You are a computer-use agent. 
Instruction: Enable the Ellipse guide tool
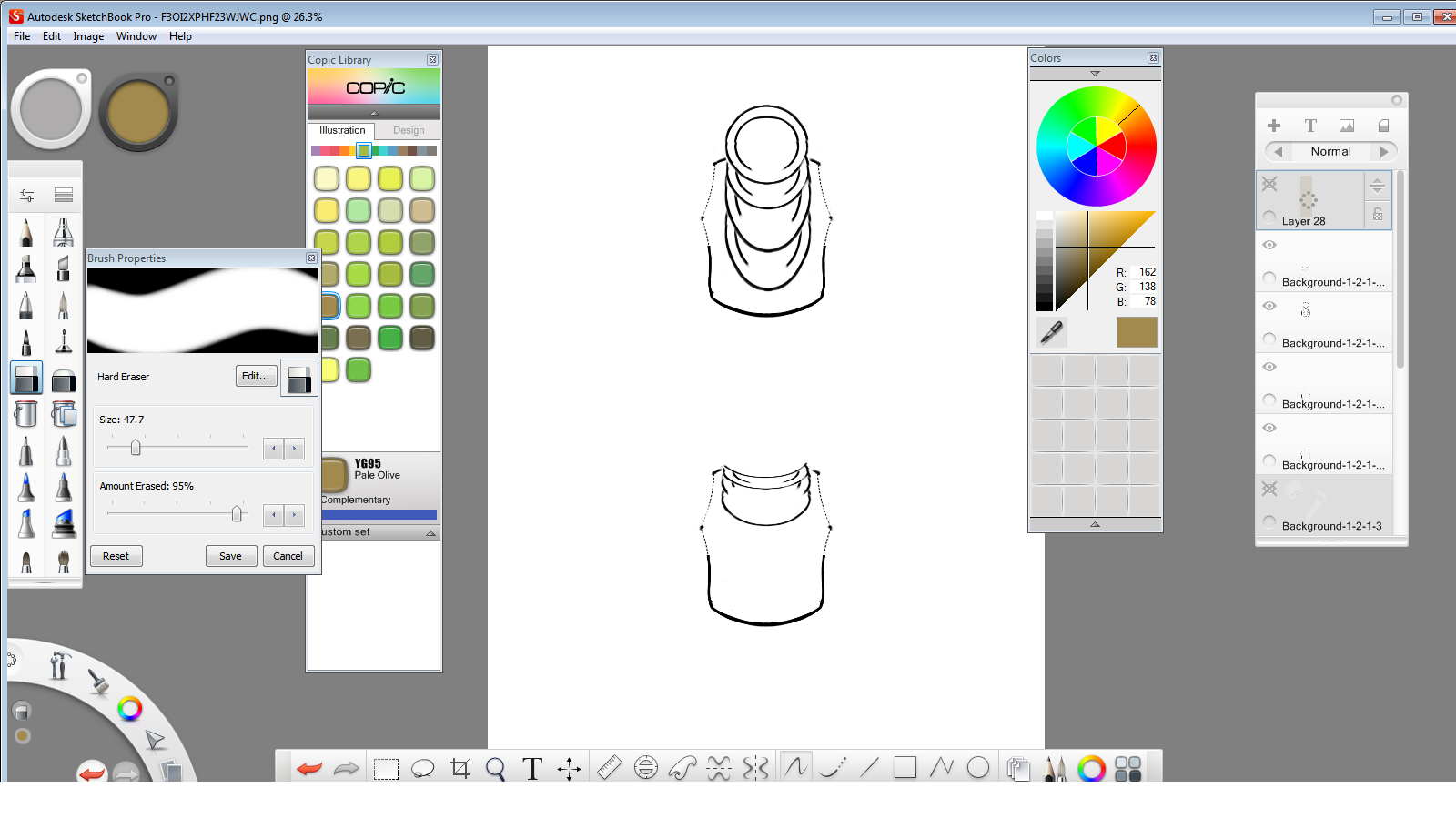click(x=646, y=768)
